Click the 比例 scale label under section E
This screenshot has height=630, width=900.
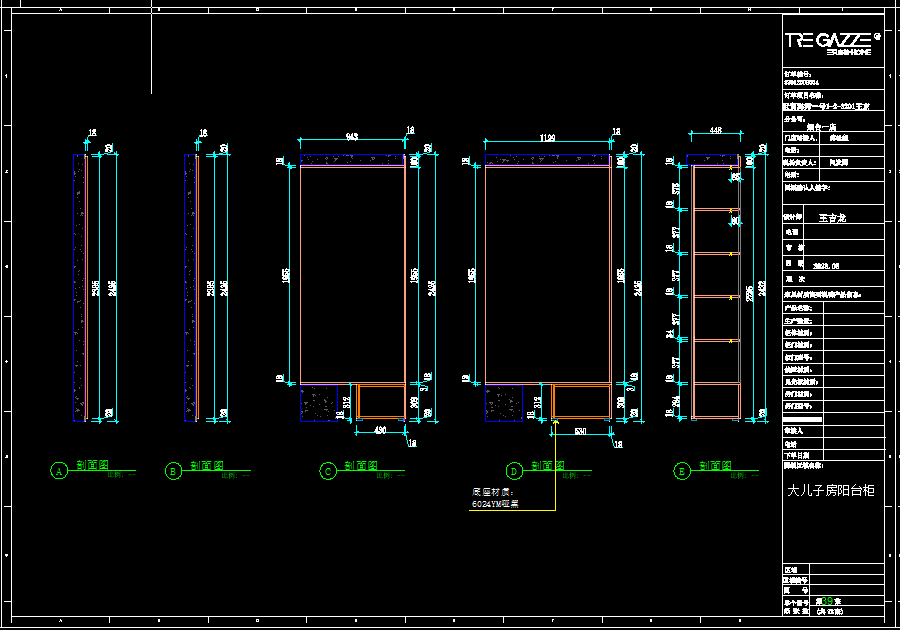(x=744, y=475)
